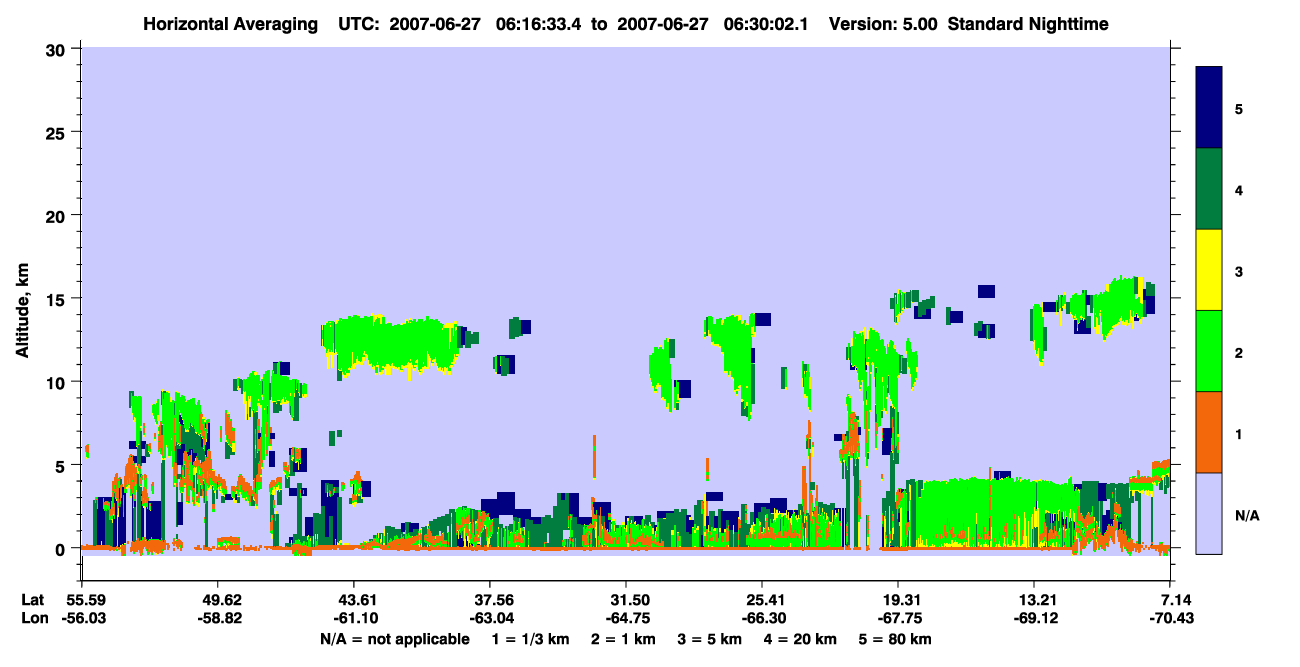Click the dark green colorbar segment labeled 4
1300x667 pixels.
[1209, 189]
